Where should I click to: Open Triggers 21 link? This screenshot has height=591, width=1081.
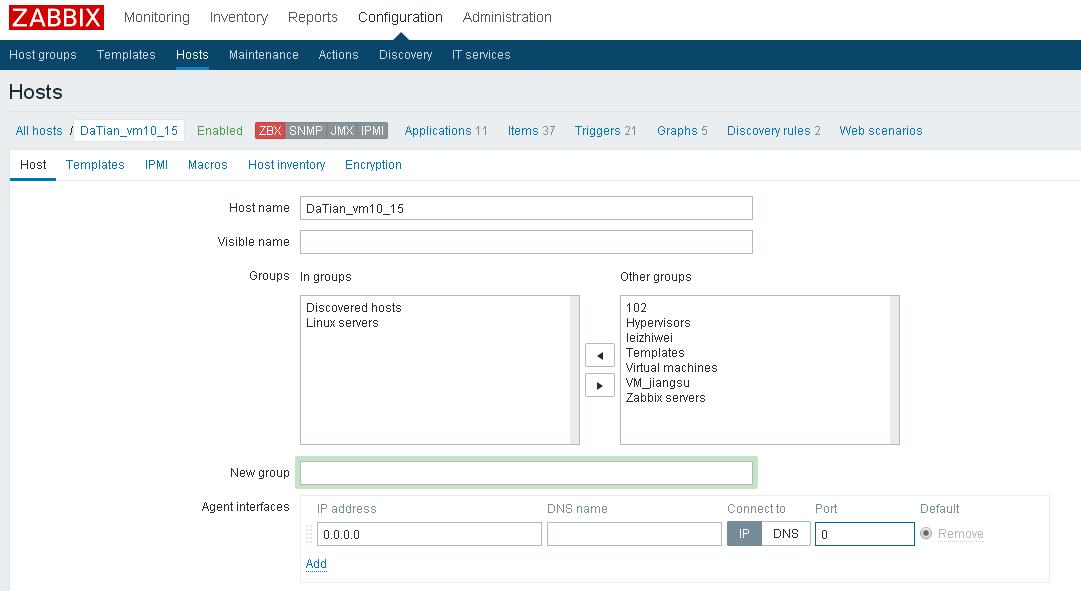point(605,130)
